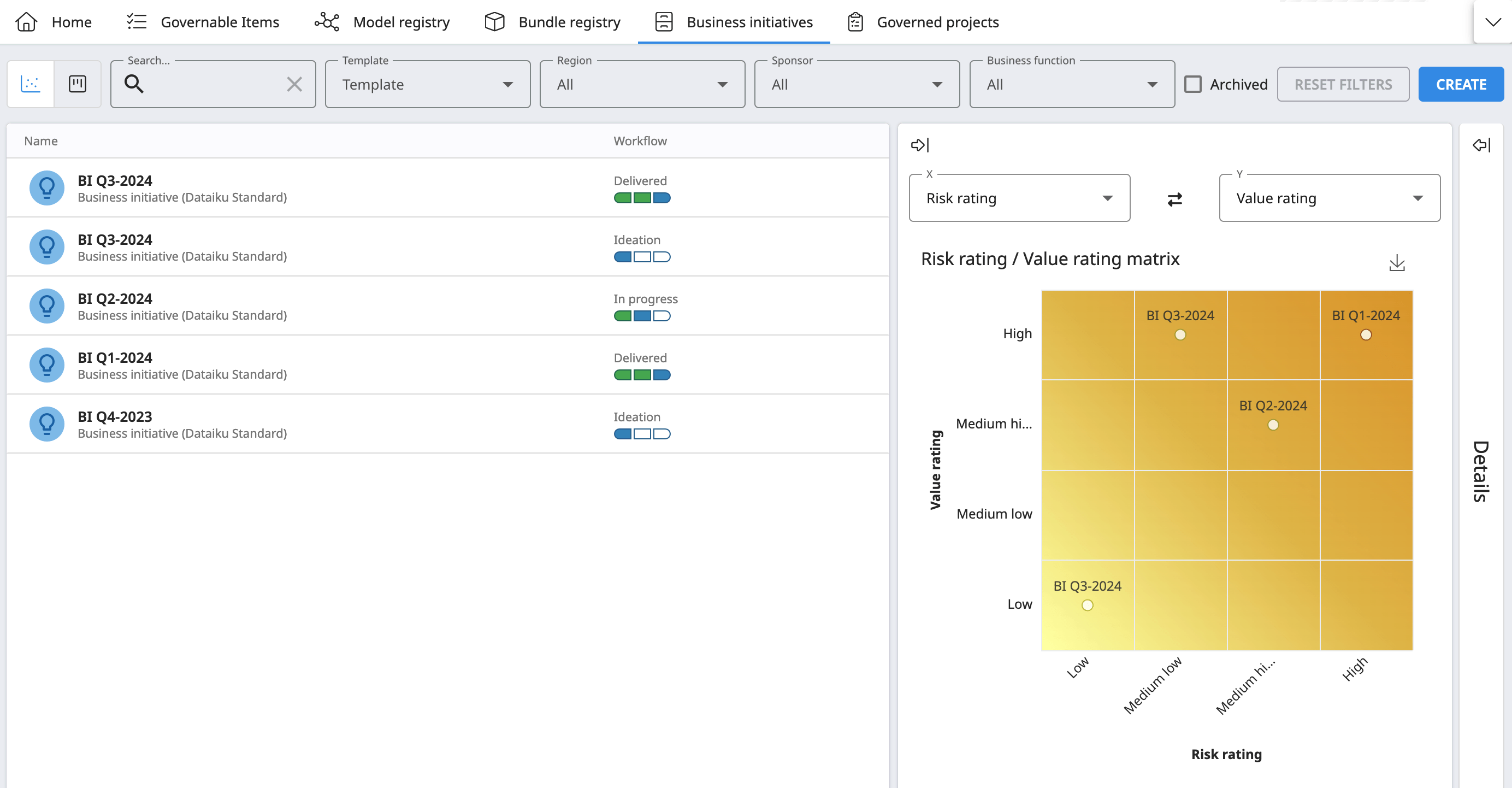1512x788 pixels.
Task: Click the Name column header
Action: point(40,141)
